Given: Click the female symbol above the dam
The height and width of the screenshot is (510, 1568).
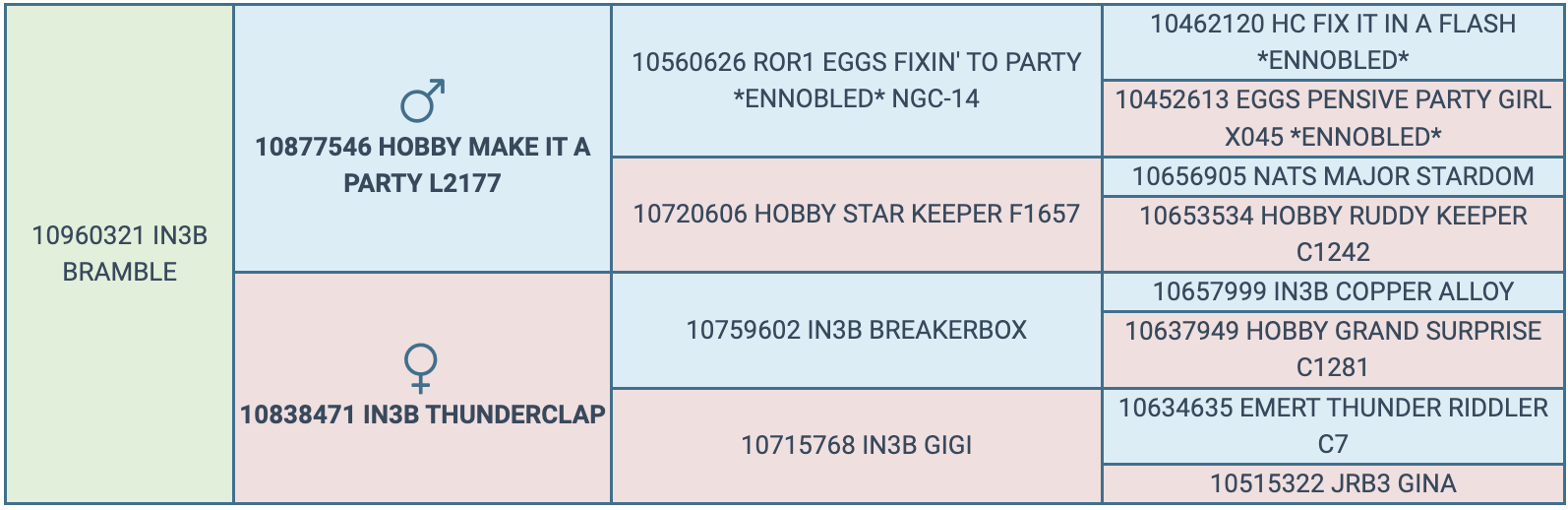Looking at the screenshot, I should [x=421, y=367].
